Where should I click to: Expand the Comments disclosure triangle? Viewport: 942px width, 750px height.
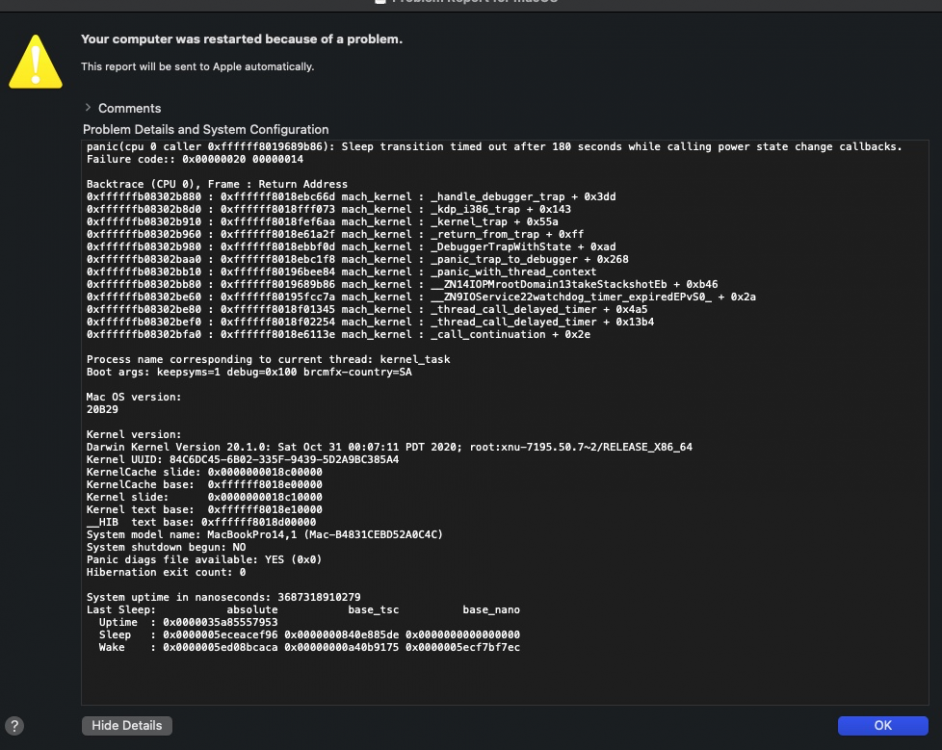point(88,108)
